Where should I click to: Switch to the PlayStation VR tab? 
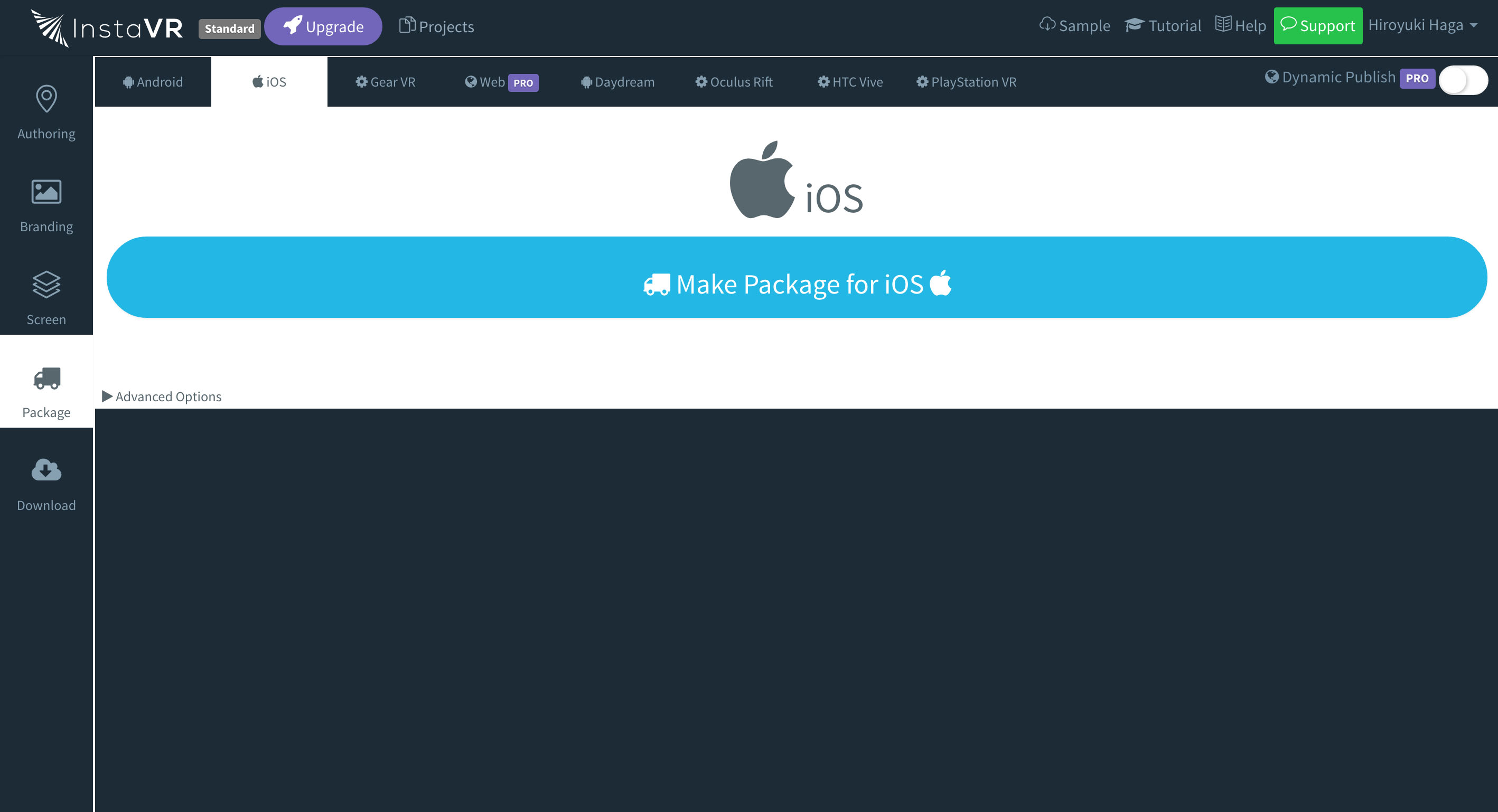tap(967, 82)
